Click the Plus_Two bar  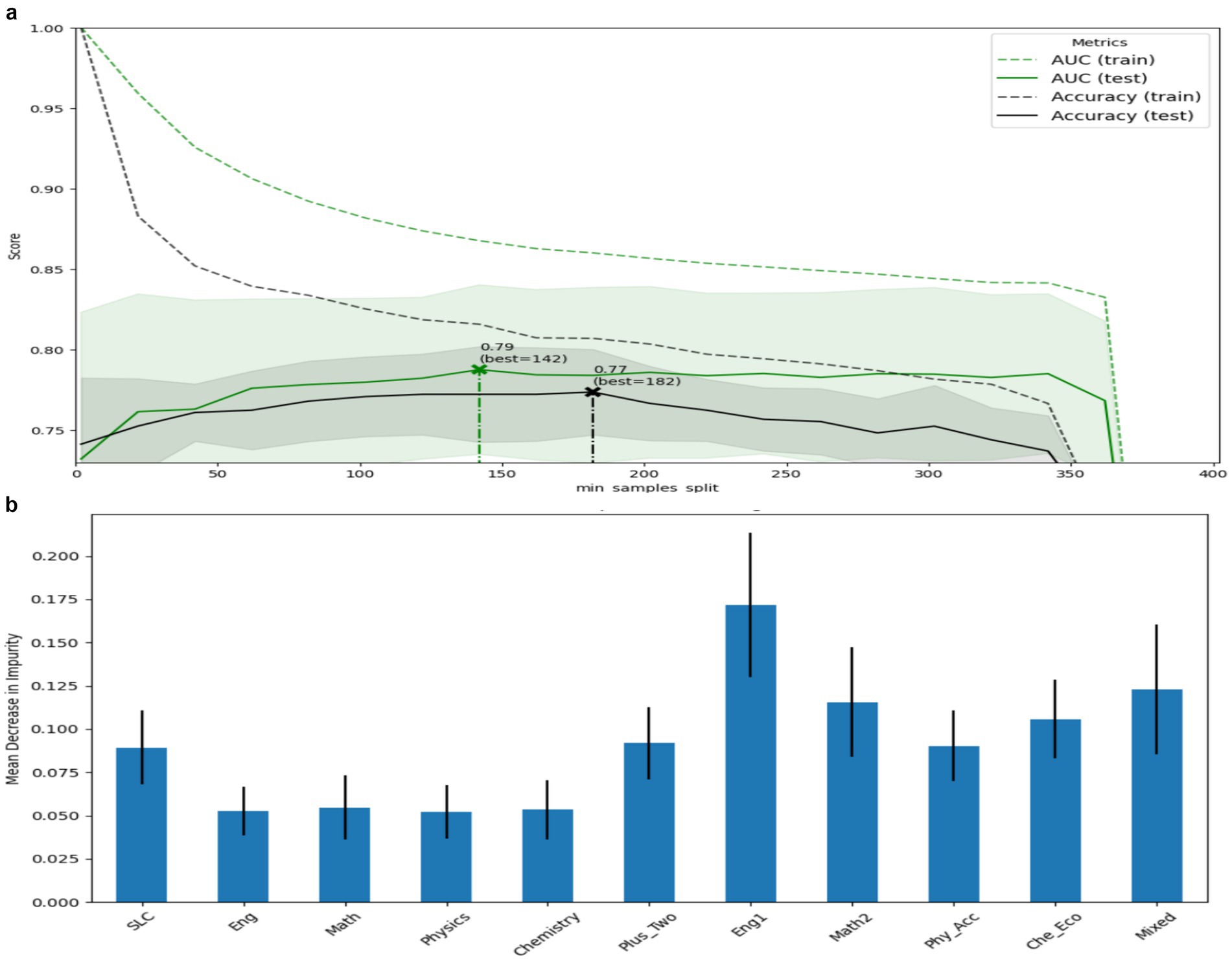coord(649,822)
